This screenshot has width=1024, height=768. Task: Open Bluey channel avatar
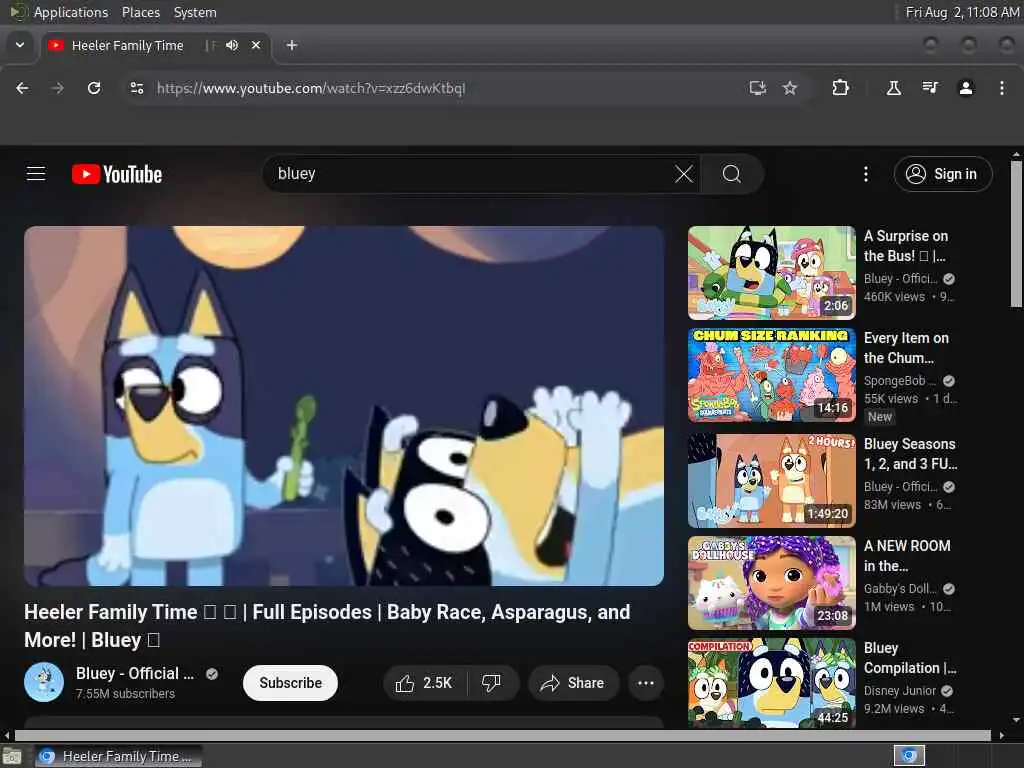44,682
